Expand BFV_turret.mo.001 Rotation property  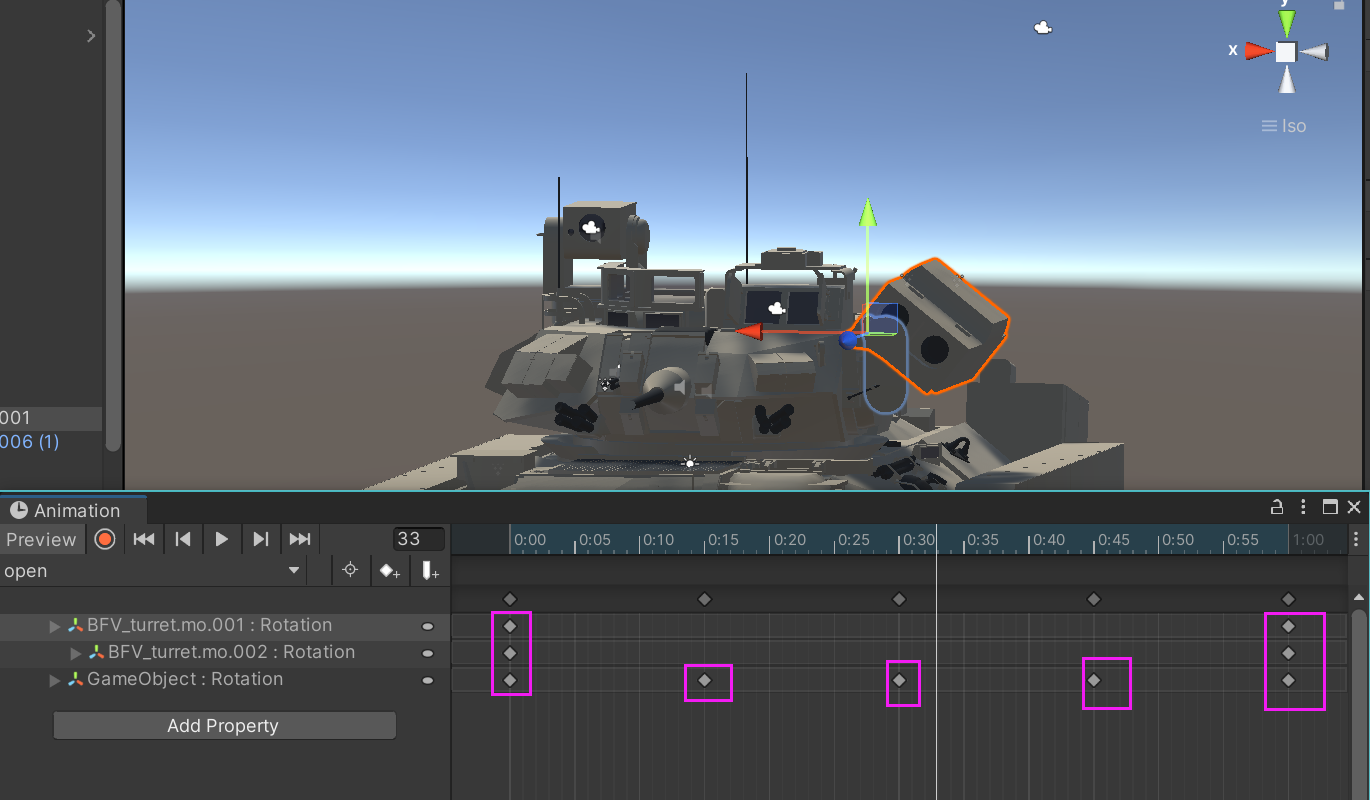coord(55,626)
